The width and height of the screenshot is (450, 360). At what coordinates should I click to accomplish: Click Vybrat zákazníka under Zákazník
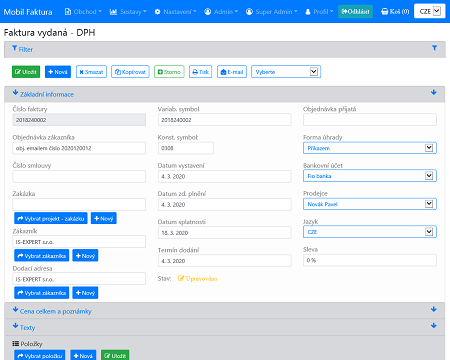pyautogui.click(x=42, y=256)
